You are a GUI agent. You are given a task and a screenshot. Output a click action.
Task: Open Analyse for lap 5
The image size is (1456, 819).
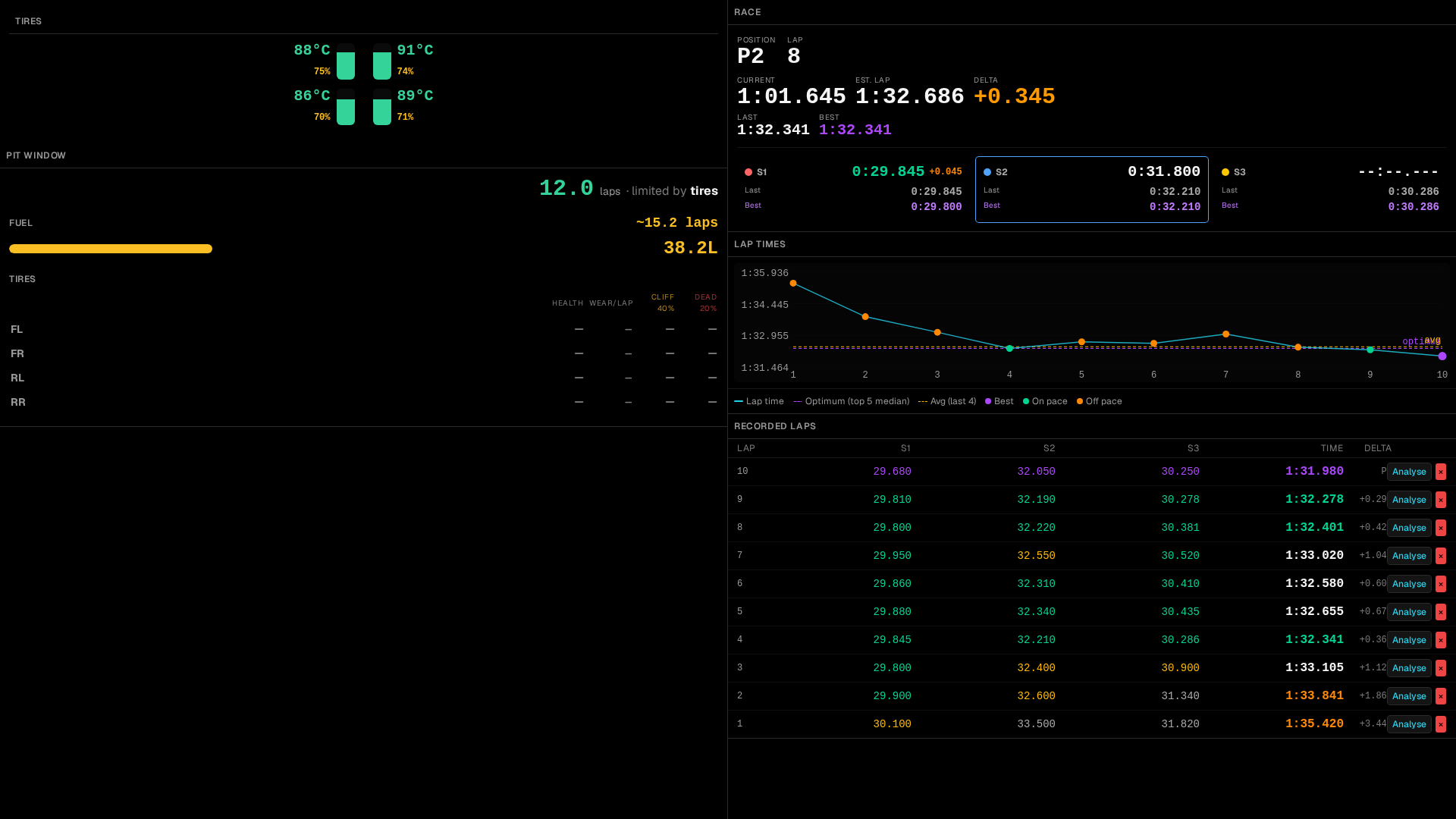coord(1409,612)
